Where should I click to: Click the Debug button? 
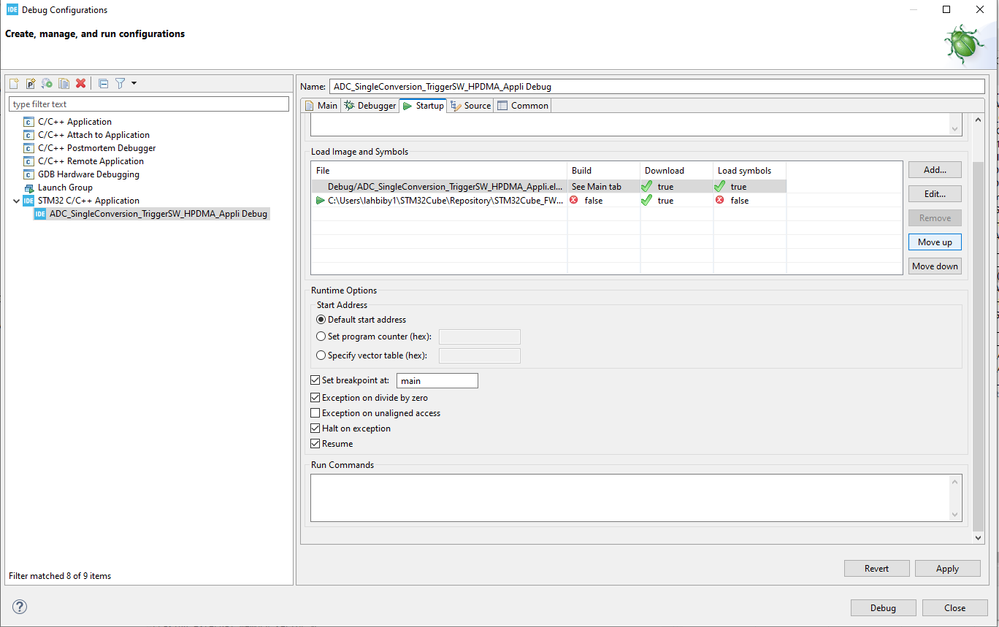pyautogui.click(x=883, y=608)
